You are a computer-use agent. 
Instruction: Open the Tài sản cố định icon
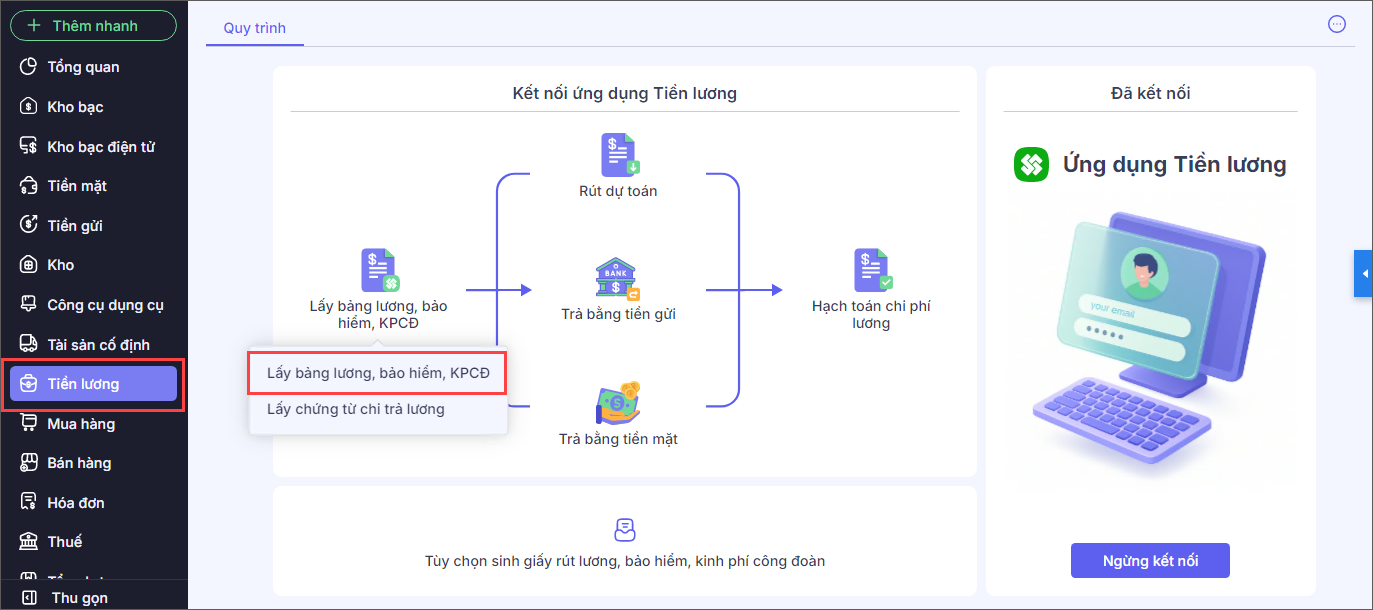[29, 344]
